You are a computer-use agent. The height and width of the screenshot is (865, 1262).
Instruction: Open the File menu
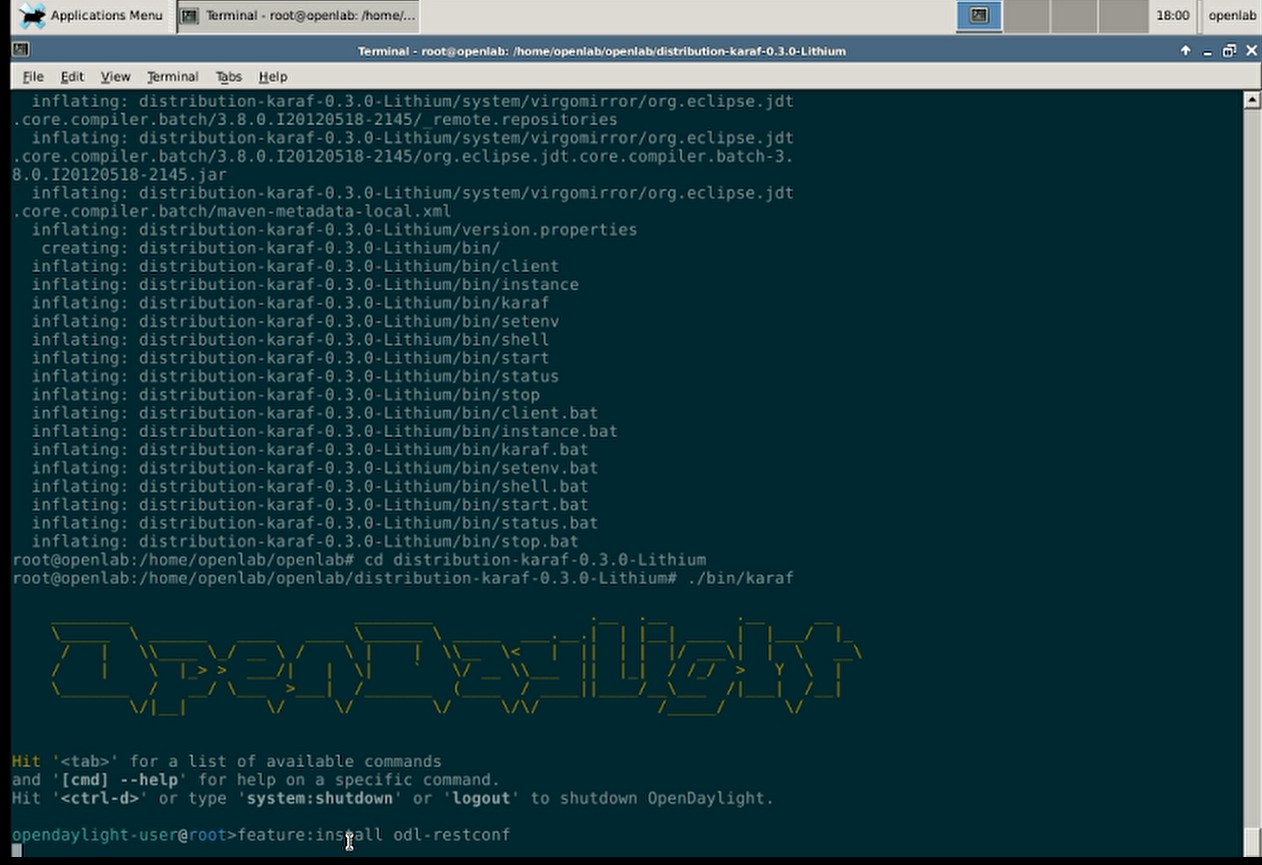(x=33, y=77)
